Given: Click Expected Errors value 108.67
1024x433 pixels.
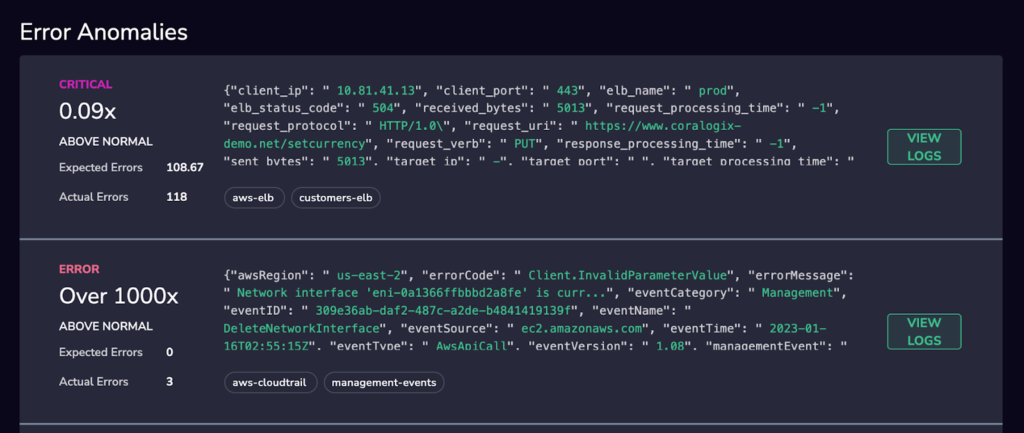Looking at the screenshot, I should click(x=185, y=168).
